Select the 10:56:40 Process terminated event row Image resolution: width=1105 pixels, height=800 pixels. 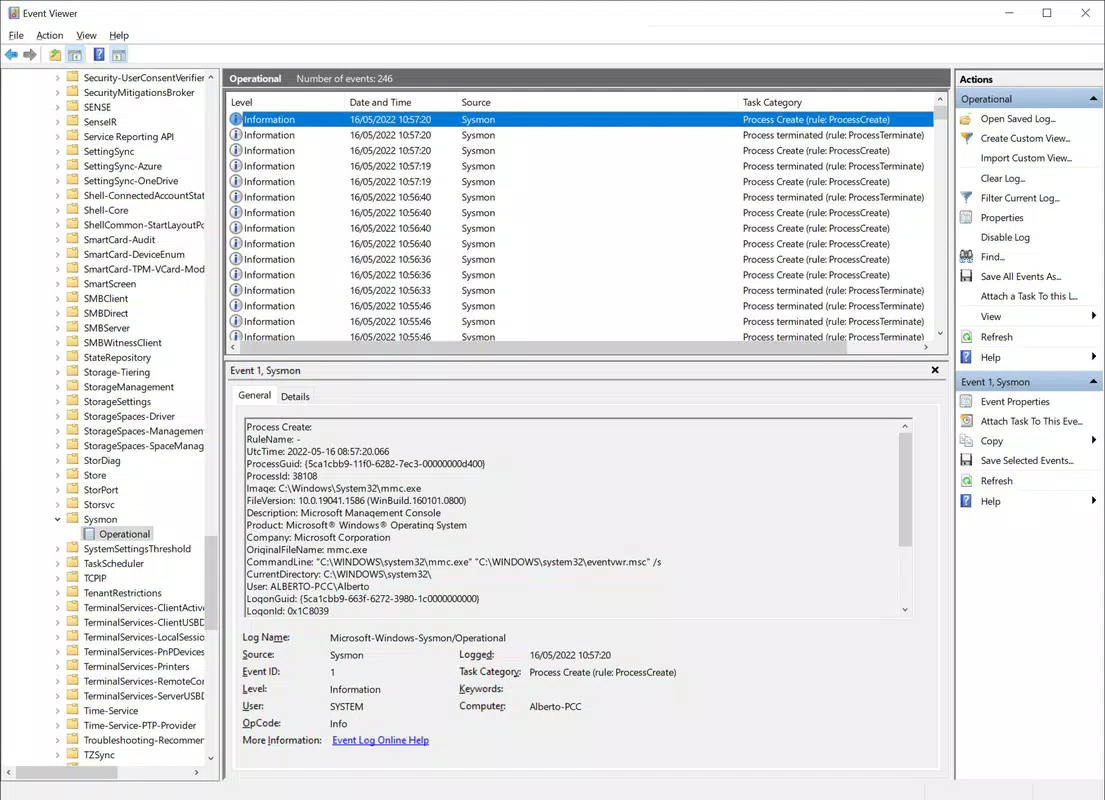pyautogui.click(x=581, y=197)
